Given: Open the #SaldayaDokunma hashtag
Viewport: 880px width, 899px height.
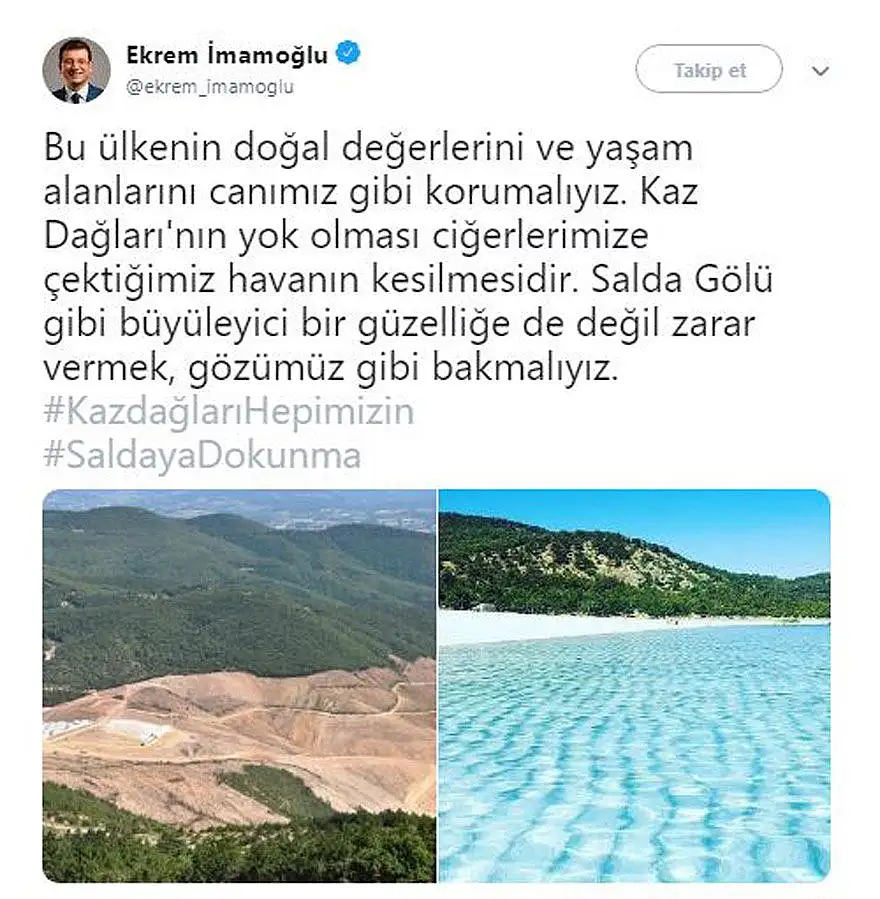Looking at the screenshot, I should (x=202, y=456).
